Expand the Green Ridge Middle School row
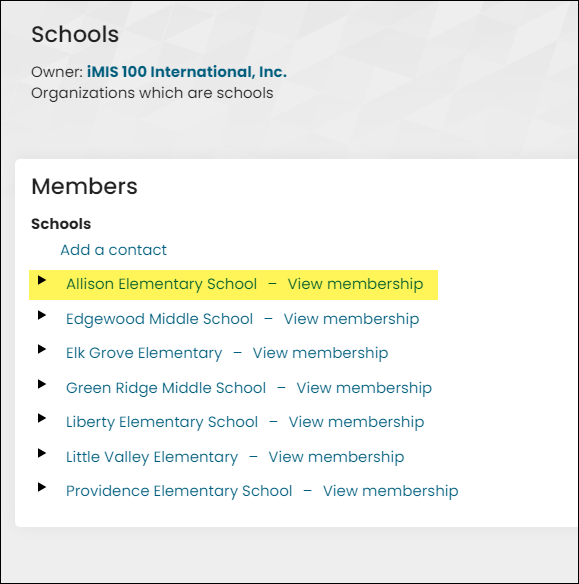The height and width of the screenshot is (584, 579). [x=42, y=384]
